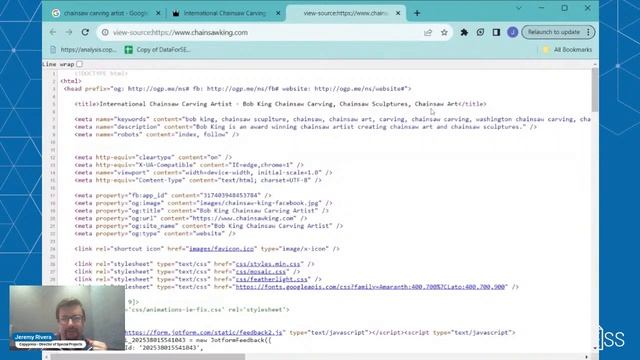Open the https://analysis.cop... bookmark
This screenshot has height=360, width=640.
(x=83, y=49)
